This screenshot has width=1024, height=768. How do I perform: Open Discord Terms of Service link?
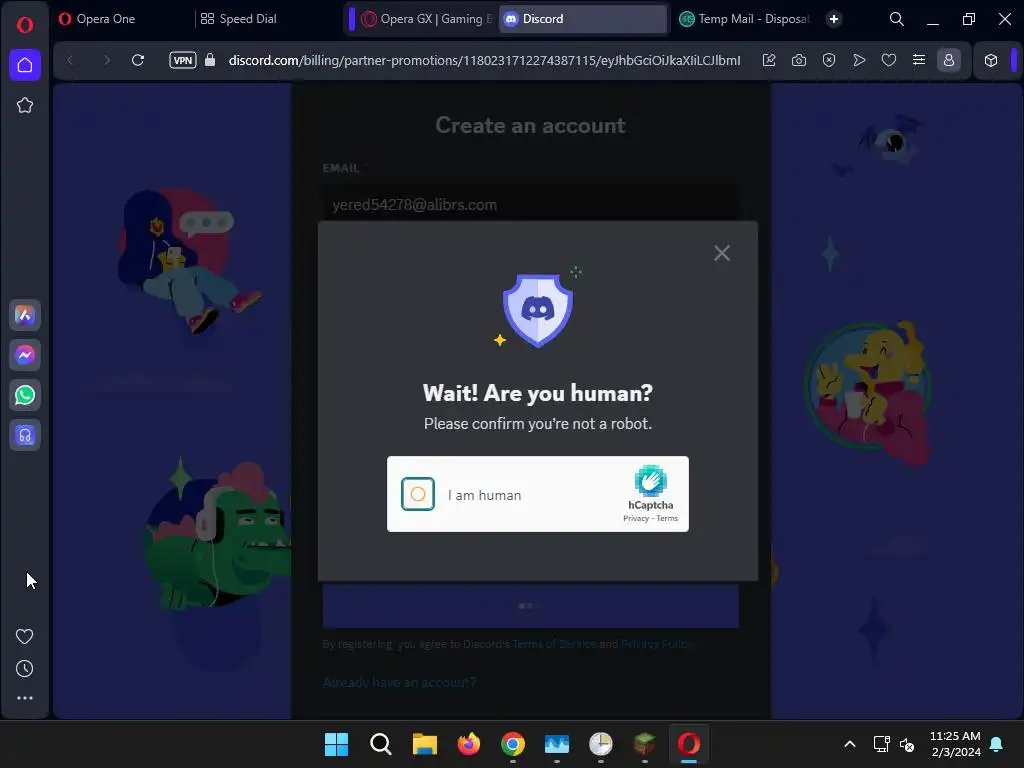(x=554, y=644)
